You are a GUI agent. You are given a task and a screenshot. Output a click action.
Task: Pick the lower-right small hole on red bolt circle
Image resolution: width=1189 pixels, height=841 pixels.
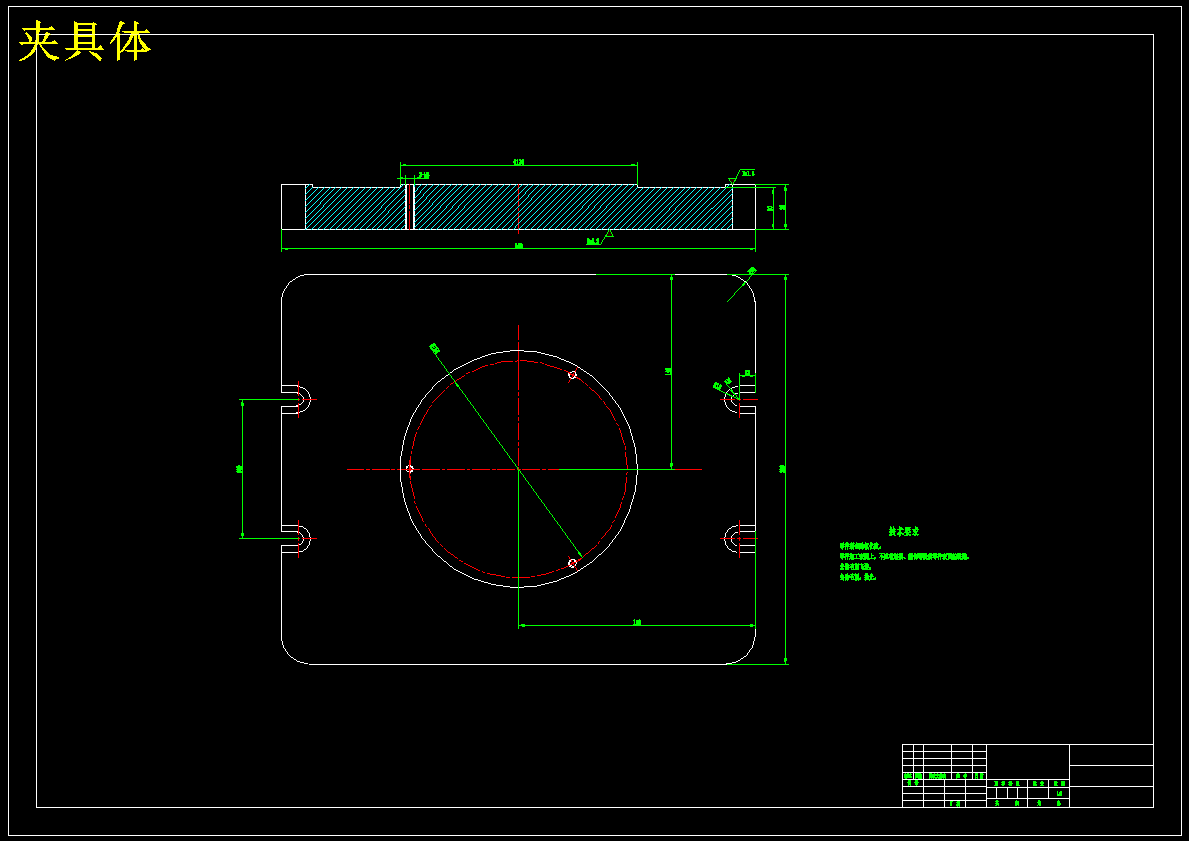pyautogui.click(x=573, y=563)
